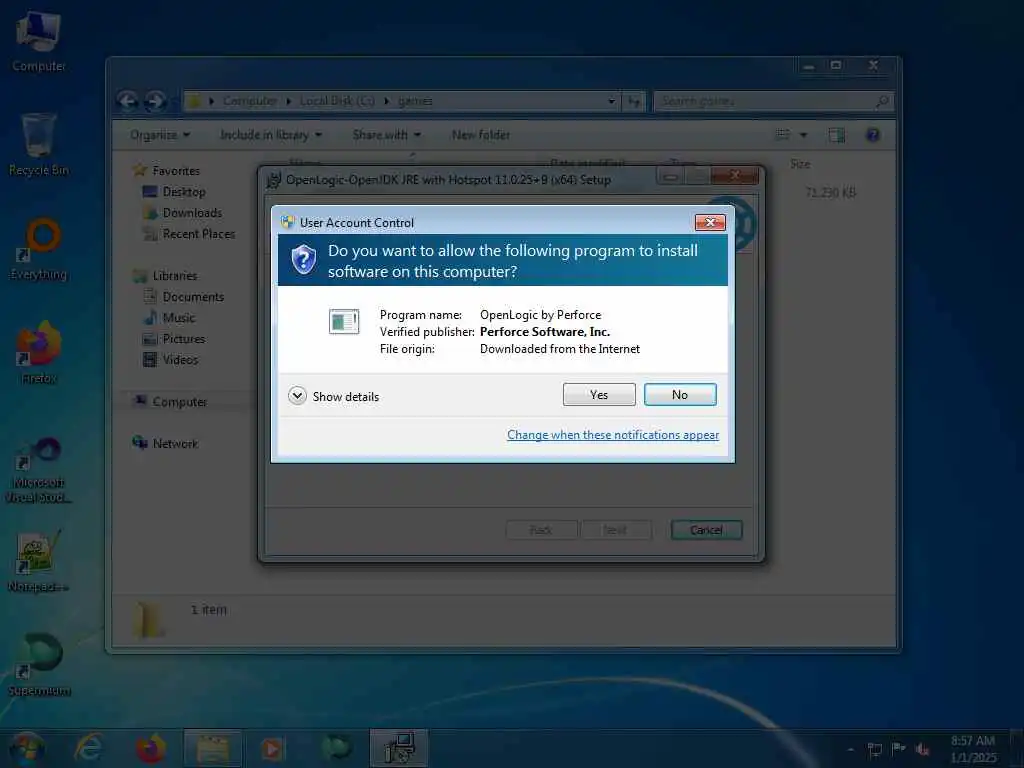The image size is (1024, 768).
Task: Click volume icon in system tray
Action: (923, 750)
